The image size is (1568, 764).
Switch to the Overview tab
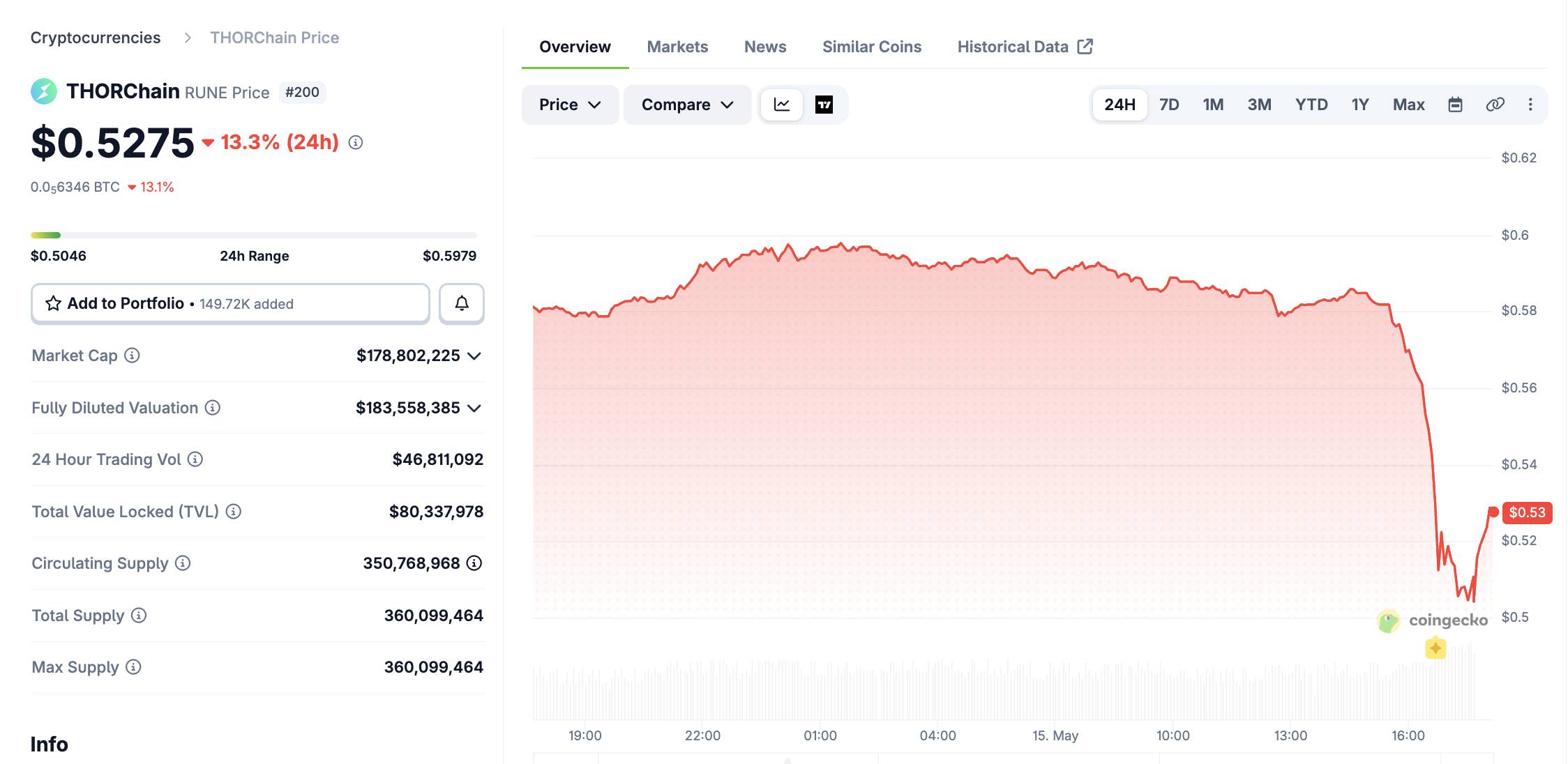coord(575,47)
